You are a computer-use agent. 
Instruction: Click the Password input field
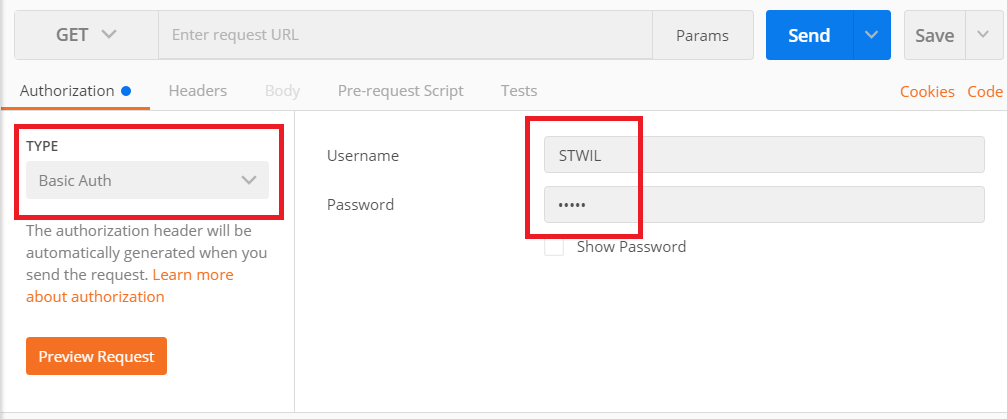[x=764, y=205]
